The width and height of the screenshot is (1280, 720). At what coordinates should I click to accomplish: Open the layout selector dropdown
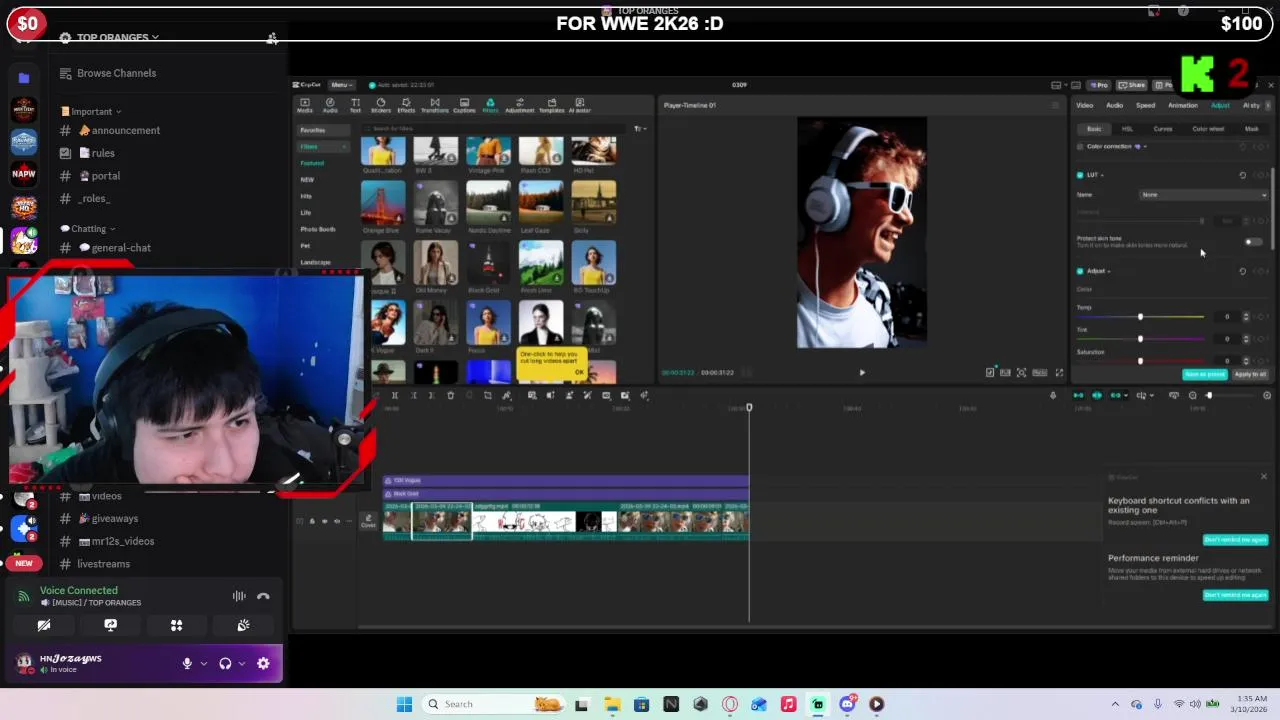[1057, 85]
